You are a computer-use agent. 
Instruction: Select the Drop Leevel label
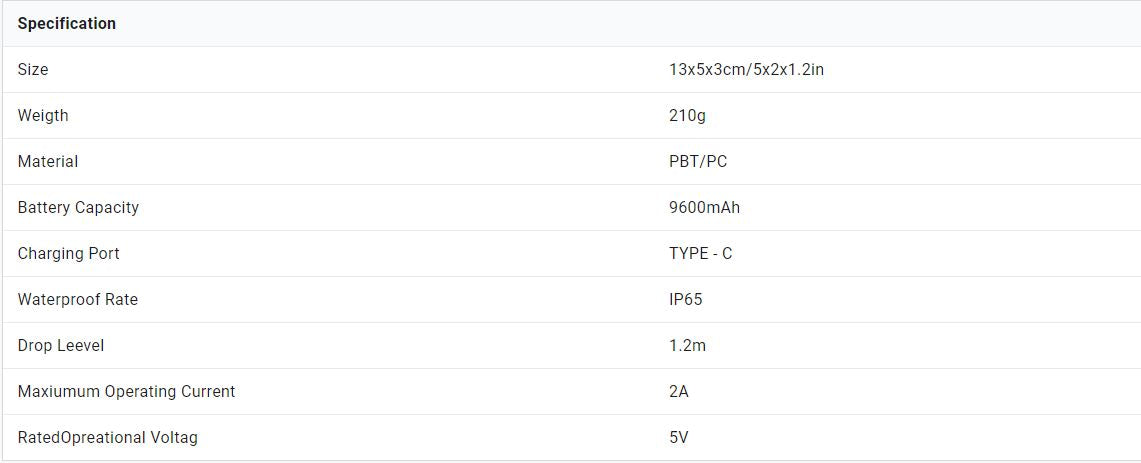61,345
